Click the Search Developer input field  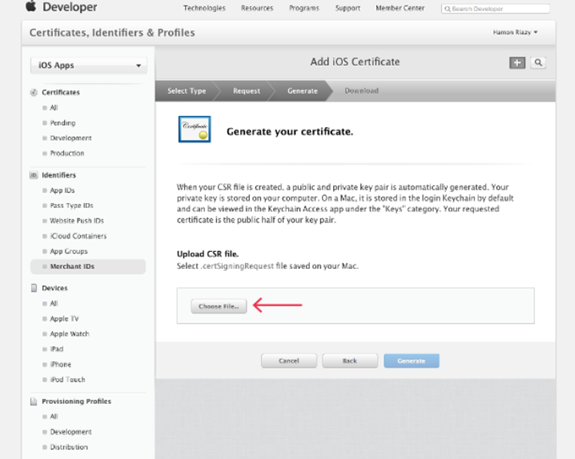pos(495,8)
